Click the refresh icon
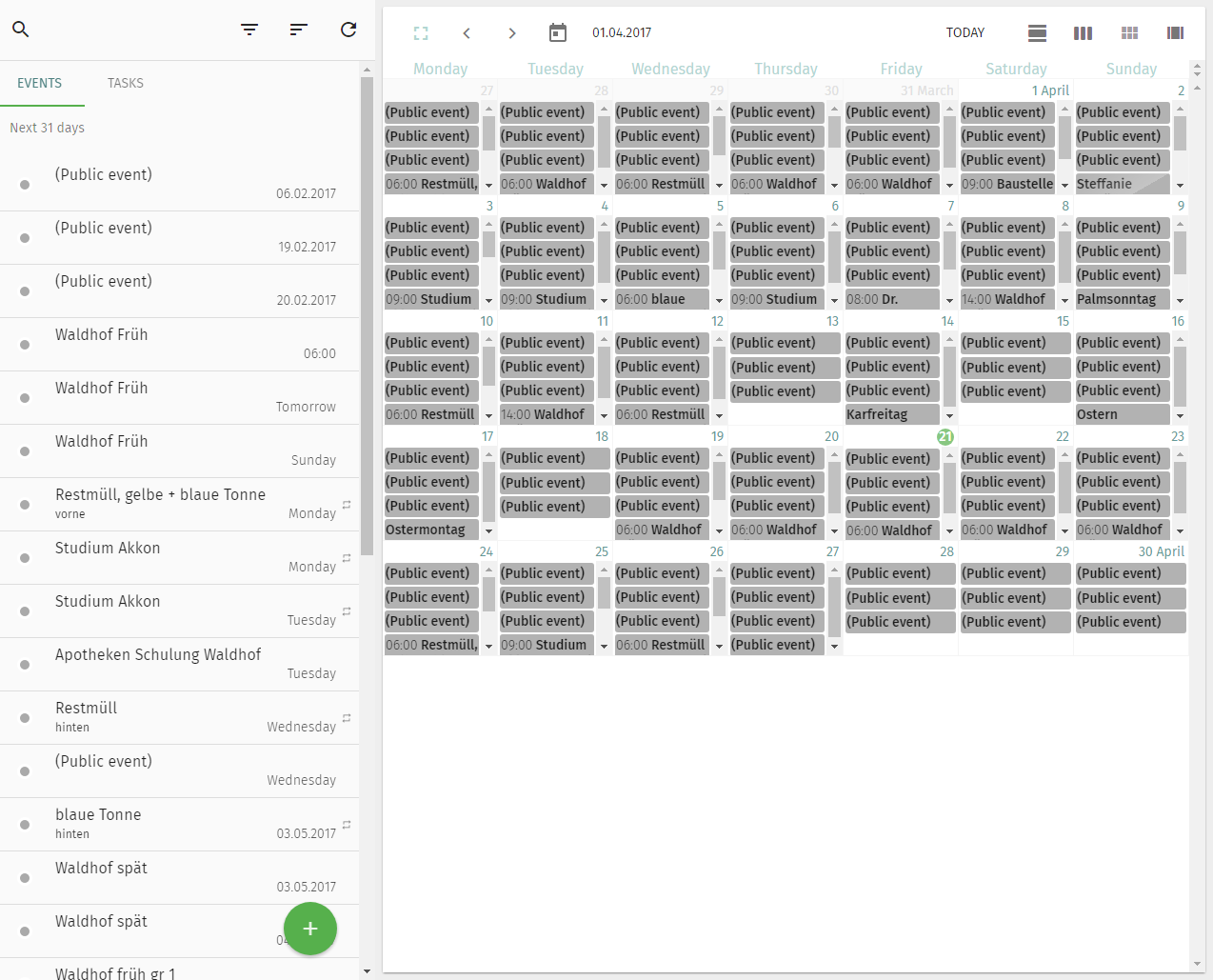This screenshot has width=1213, height=980. point(348,30)
